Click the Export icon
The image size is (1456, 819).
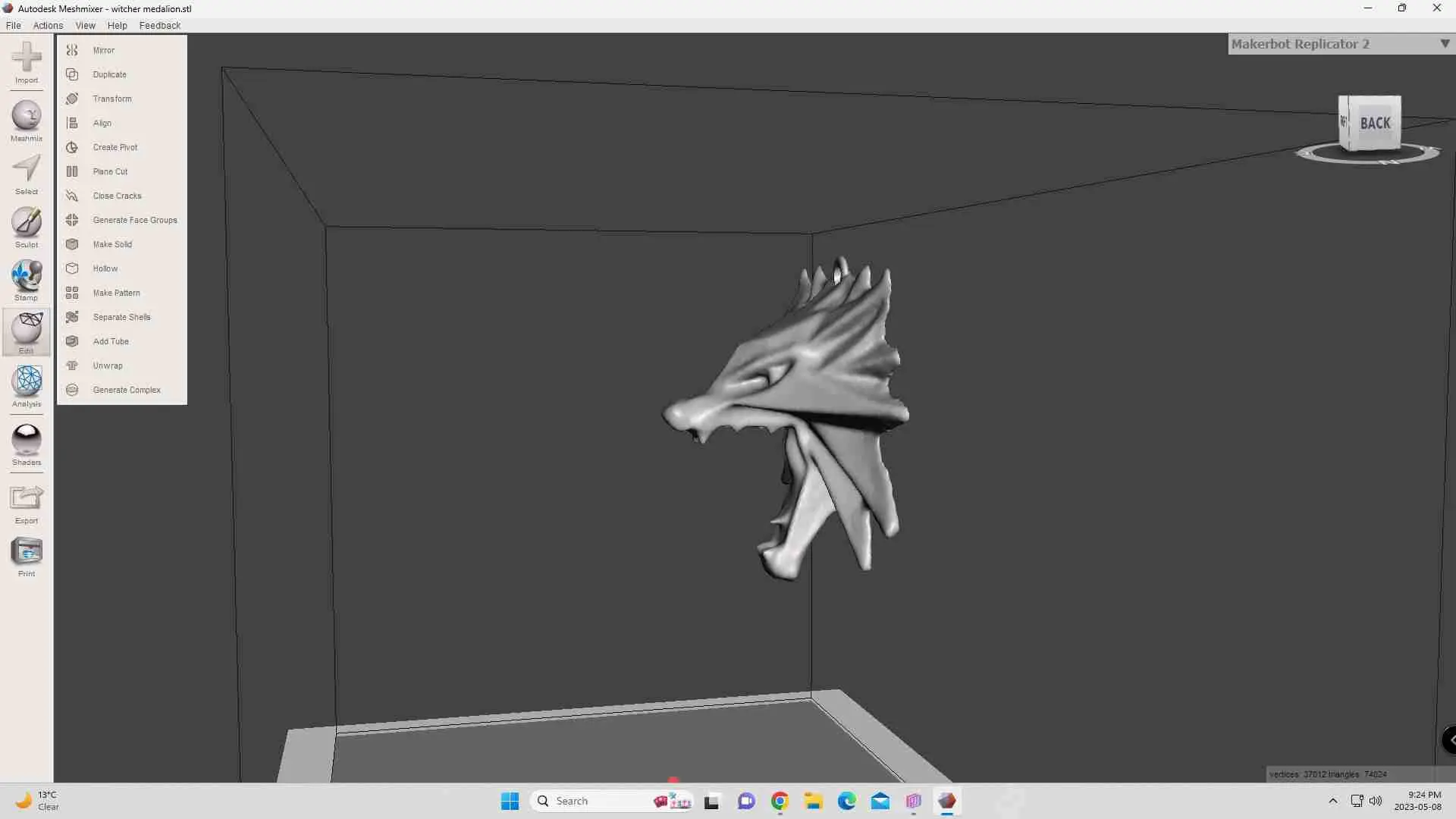pyautogui.click(x=27, y=499)
